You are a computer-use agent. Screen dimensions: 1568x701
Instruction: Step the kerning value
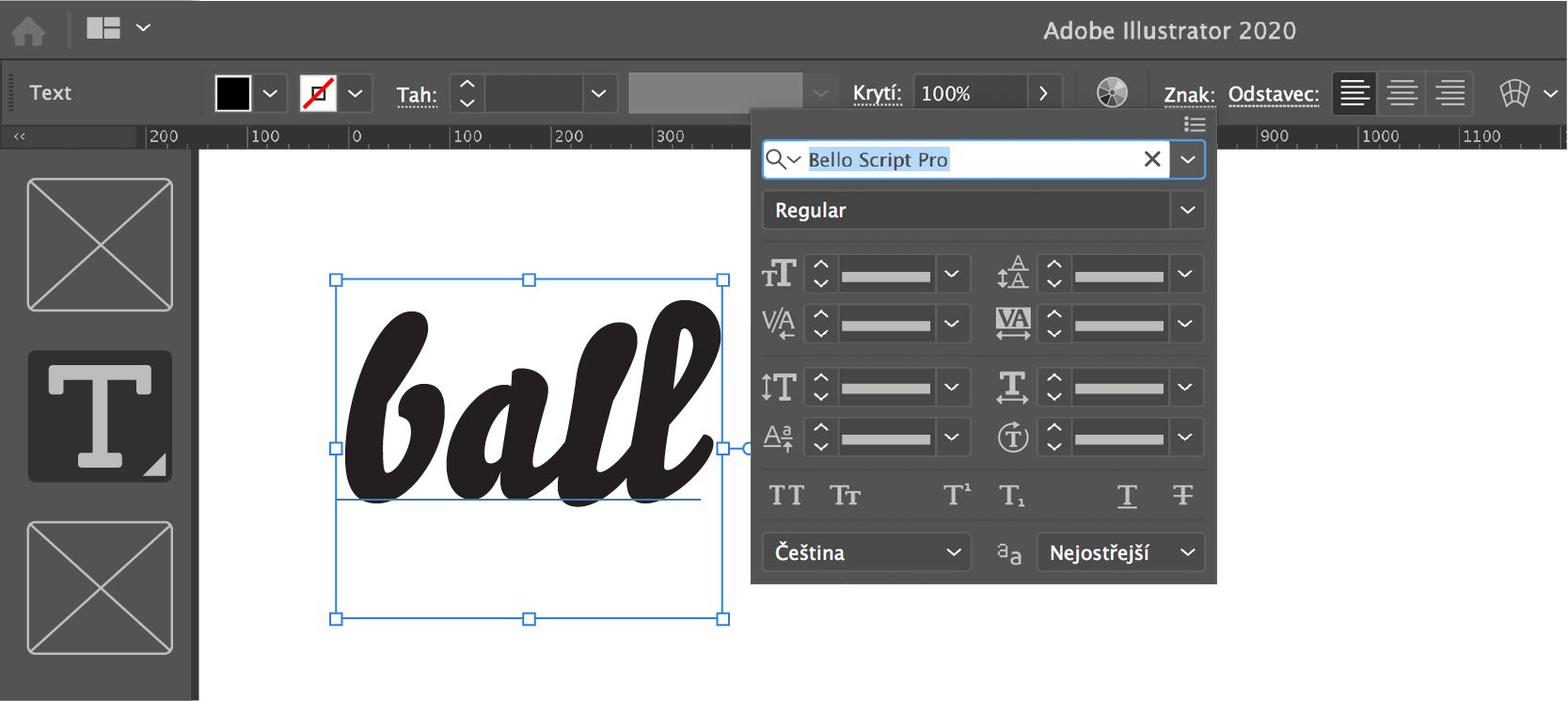(x=821, y=324)
